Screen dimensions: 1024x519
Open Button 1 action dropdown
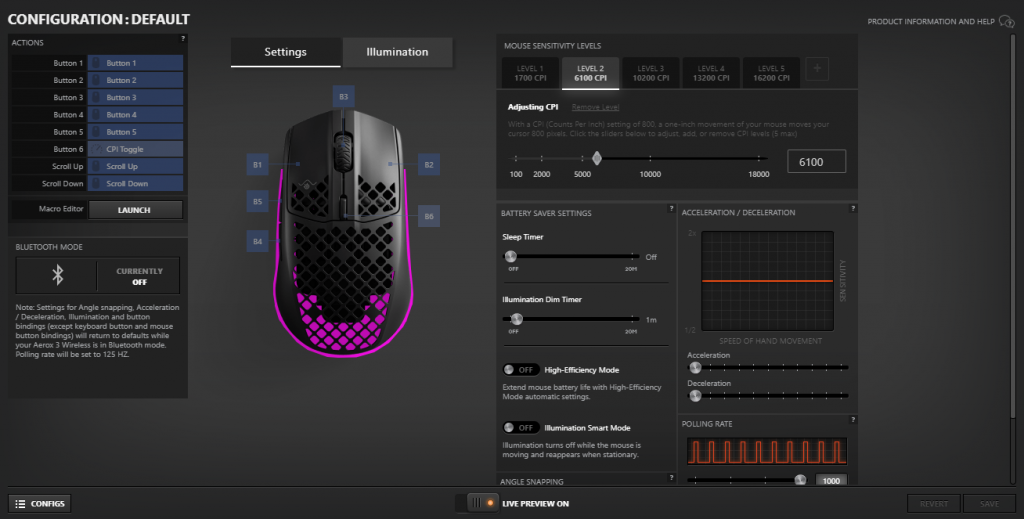tap(135, 63)
